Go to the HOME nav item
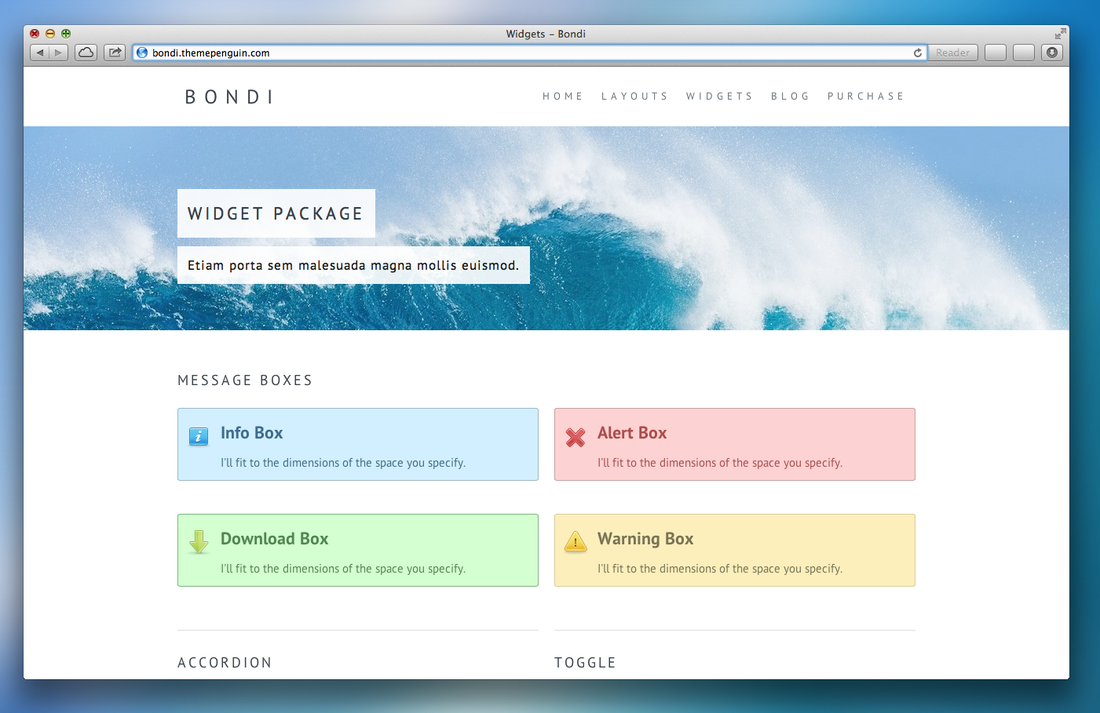 (563, 96)
